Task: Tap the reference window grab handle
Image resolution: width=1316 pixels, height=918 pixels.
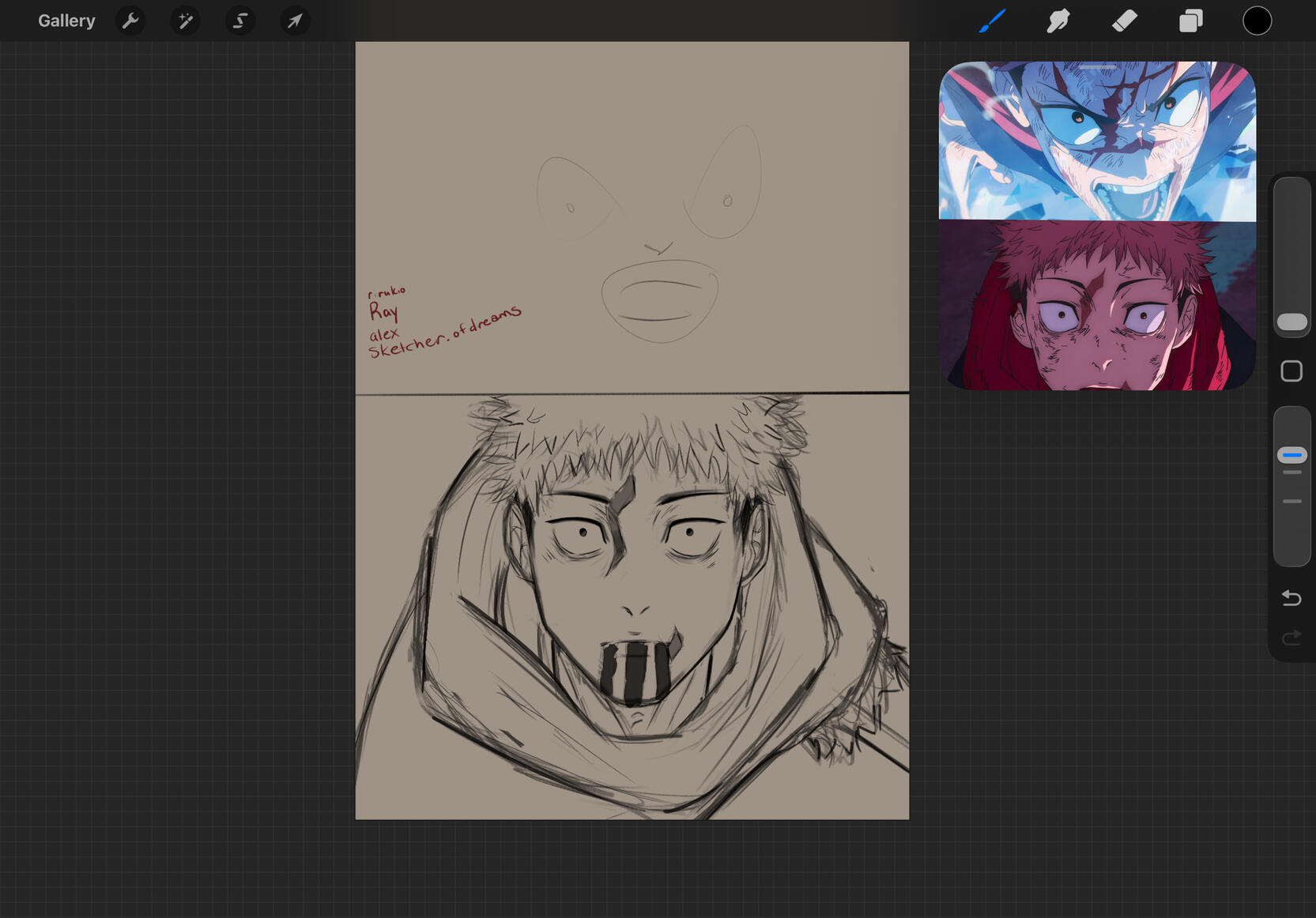Action: coord(1097,68)
